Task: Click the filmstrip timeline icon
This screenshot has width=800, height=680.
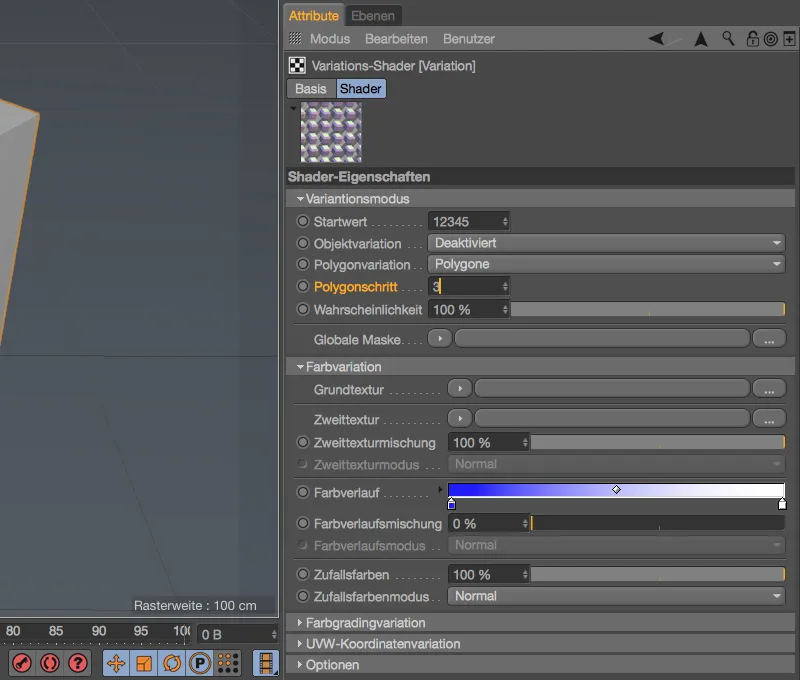Action: [266, 663]
